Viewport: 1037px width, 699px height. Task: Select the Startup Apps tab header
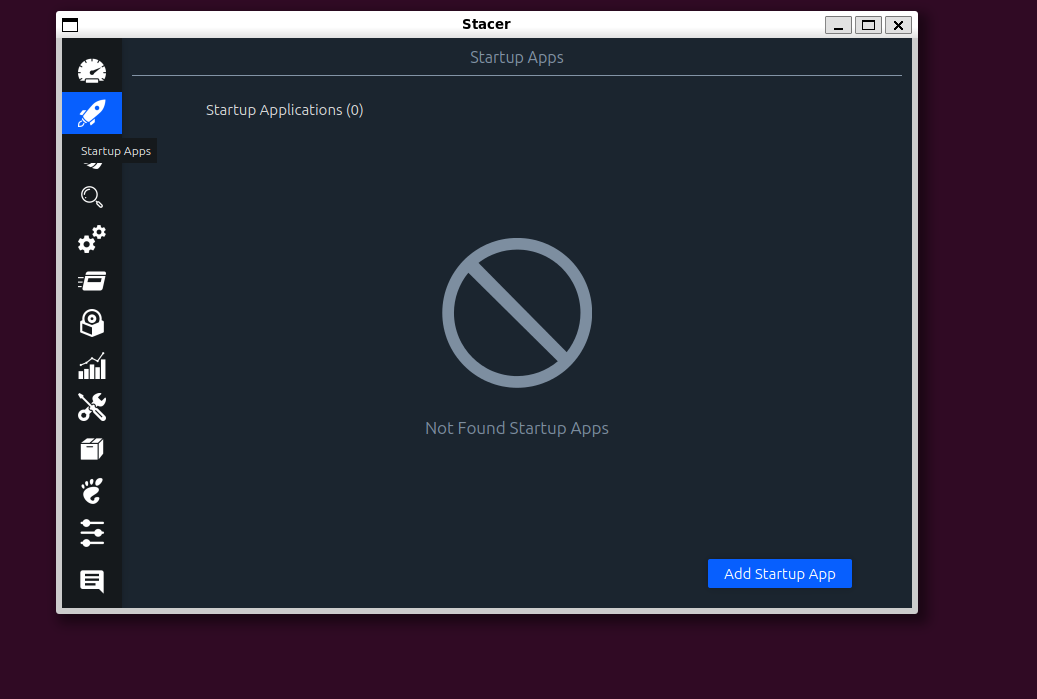tap(516, 57)
